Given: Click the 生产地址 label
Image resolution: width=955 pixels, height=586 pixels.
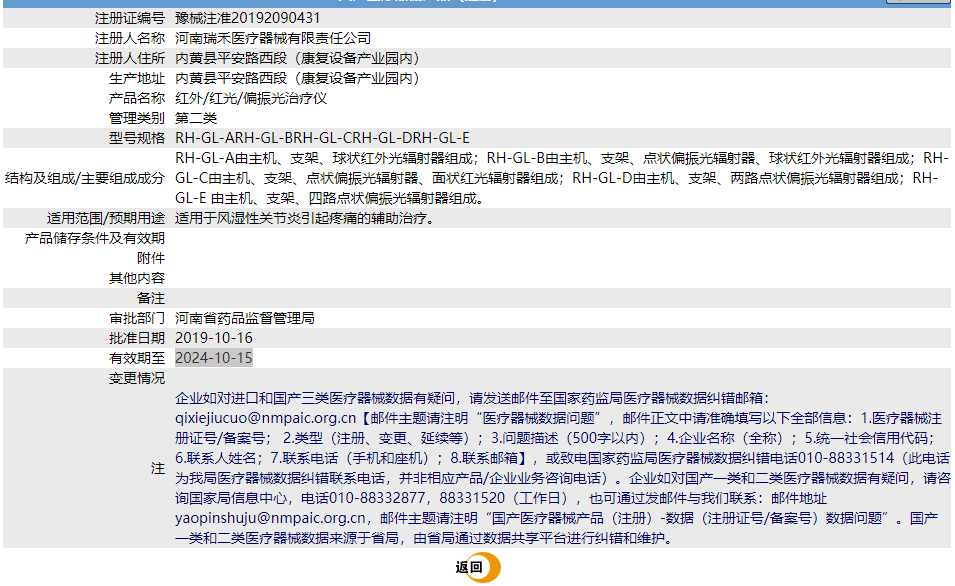Looking at the screenshot, I should 137,79.
